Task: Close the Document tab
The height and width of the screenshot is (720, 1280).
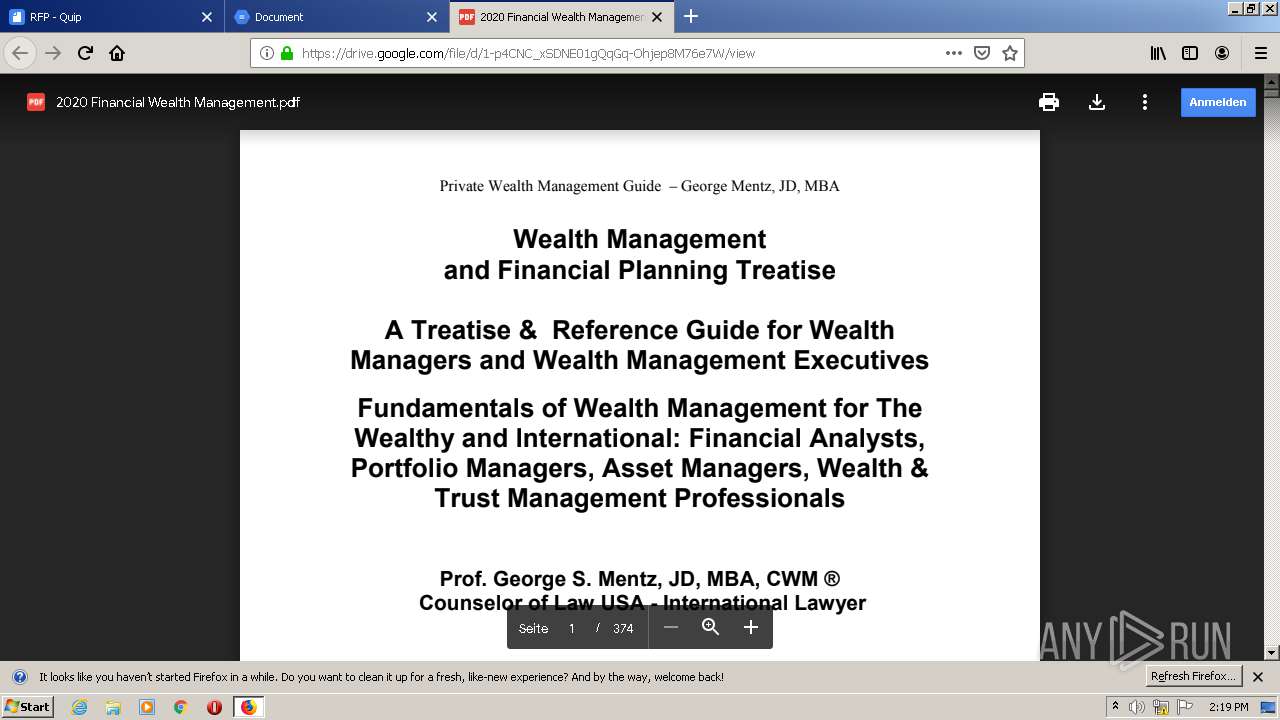Action: [432, 17]
